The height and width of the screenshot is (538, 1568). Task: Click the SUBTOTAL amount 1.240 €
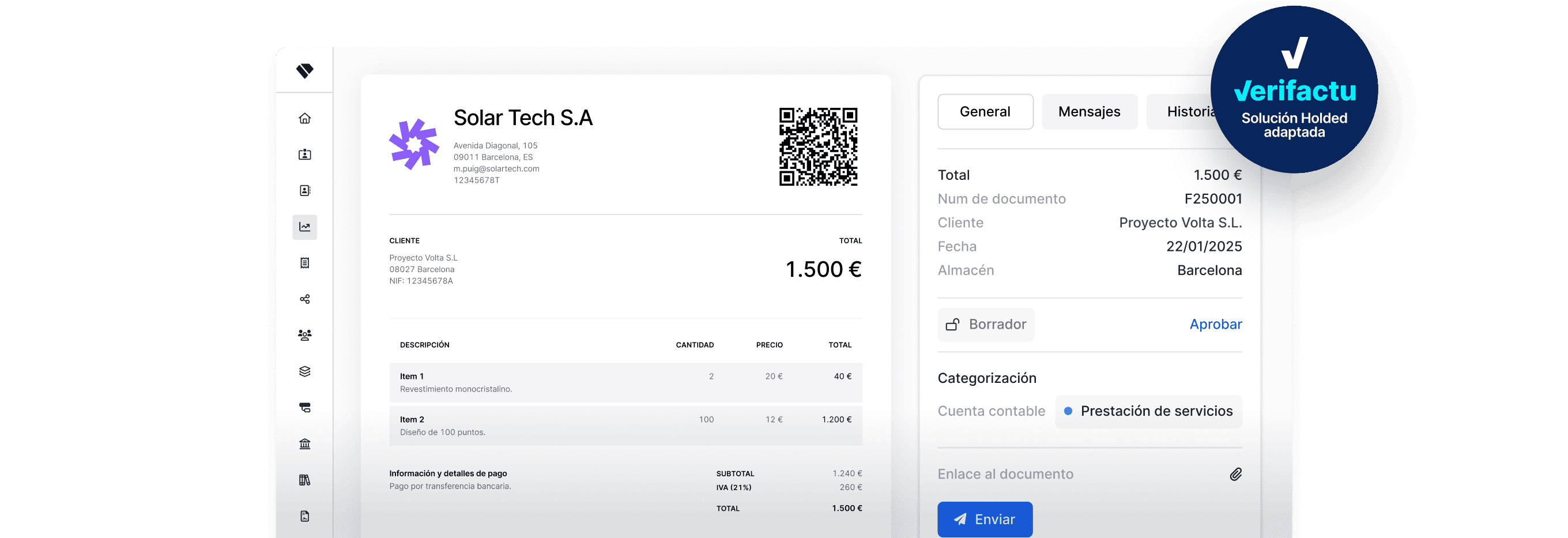tap(847, 473)
